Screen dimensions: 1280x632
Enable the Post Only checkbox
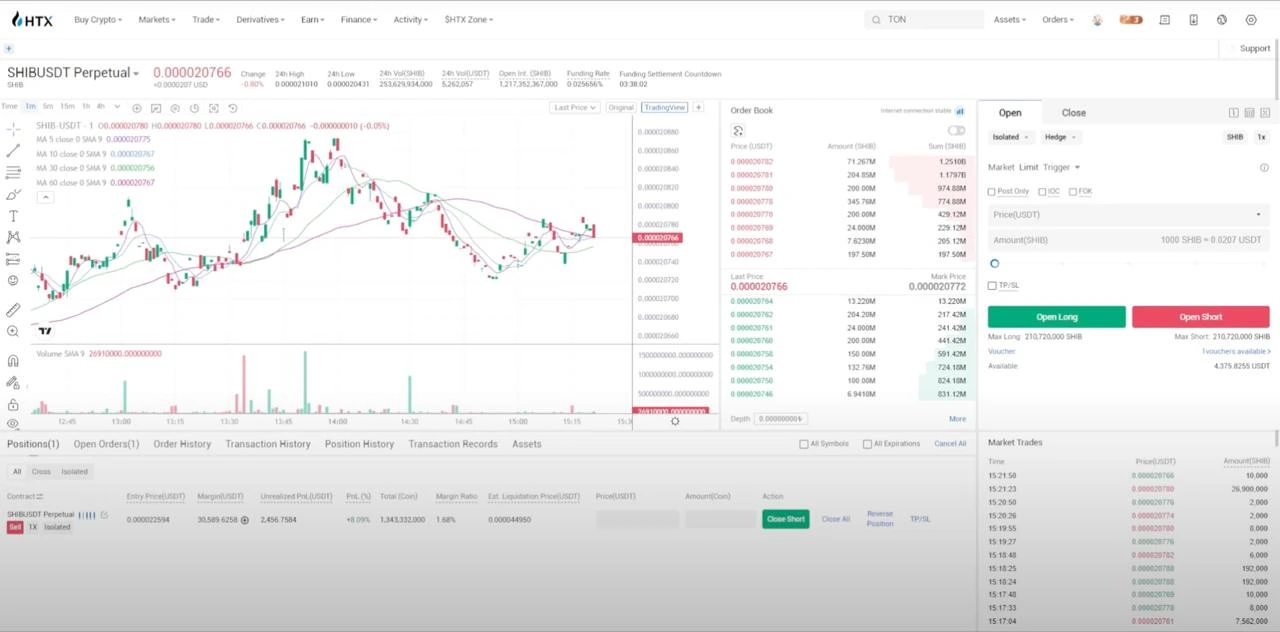[992, 192]
